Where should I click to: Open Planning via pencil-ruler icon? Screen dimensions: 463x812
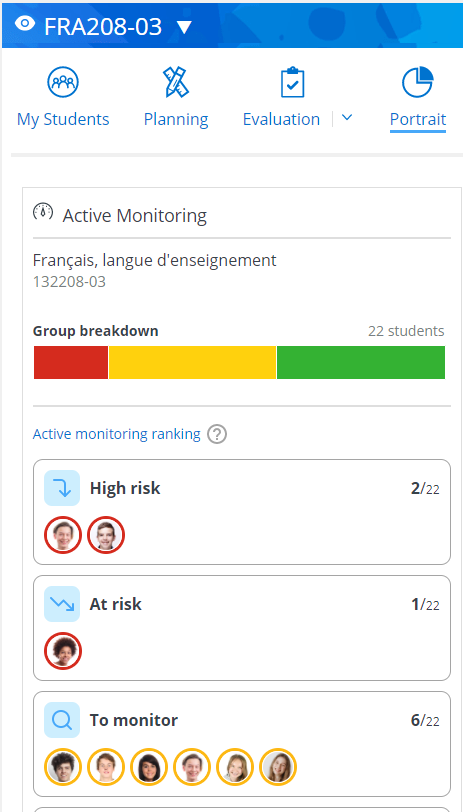pos(176,82)
